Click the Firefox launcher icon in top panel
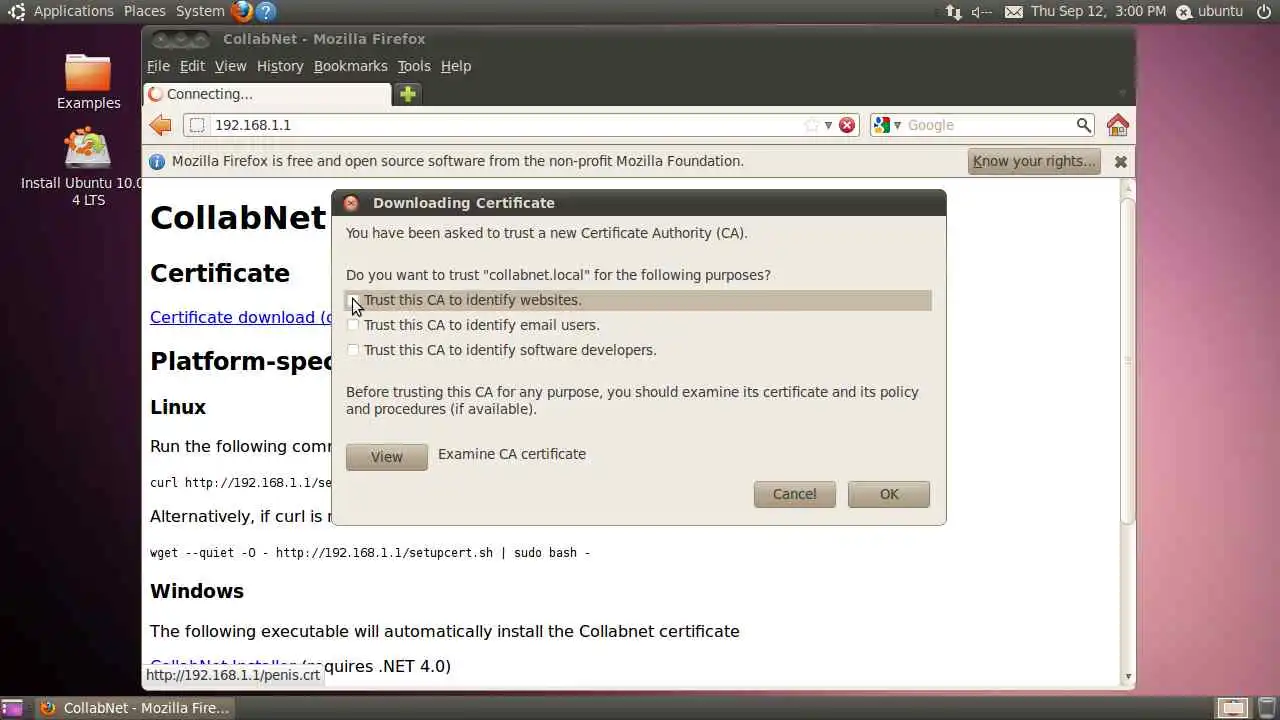The width and height of the screenshot is (1280, 720). tap(242, 11)
